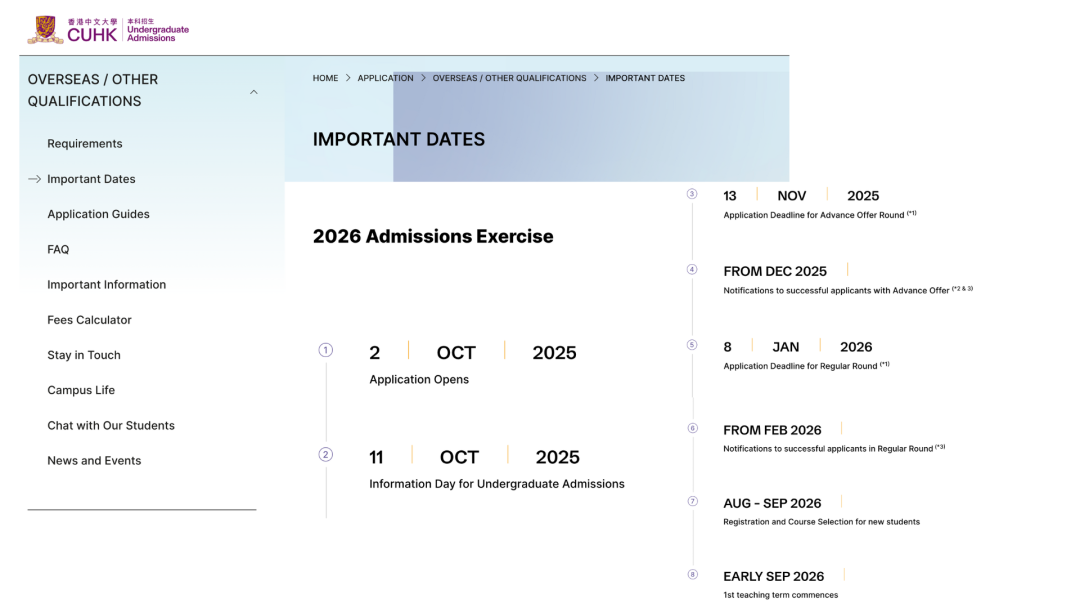Select timeline step 3 marker icon
1080x608 pixels.
pyautogui.click(x=692, y=194)
